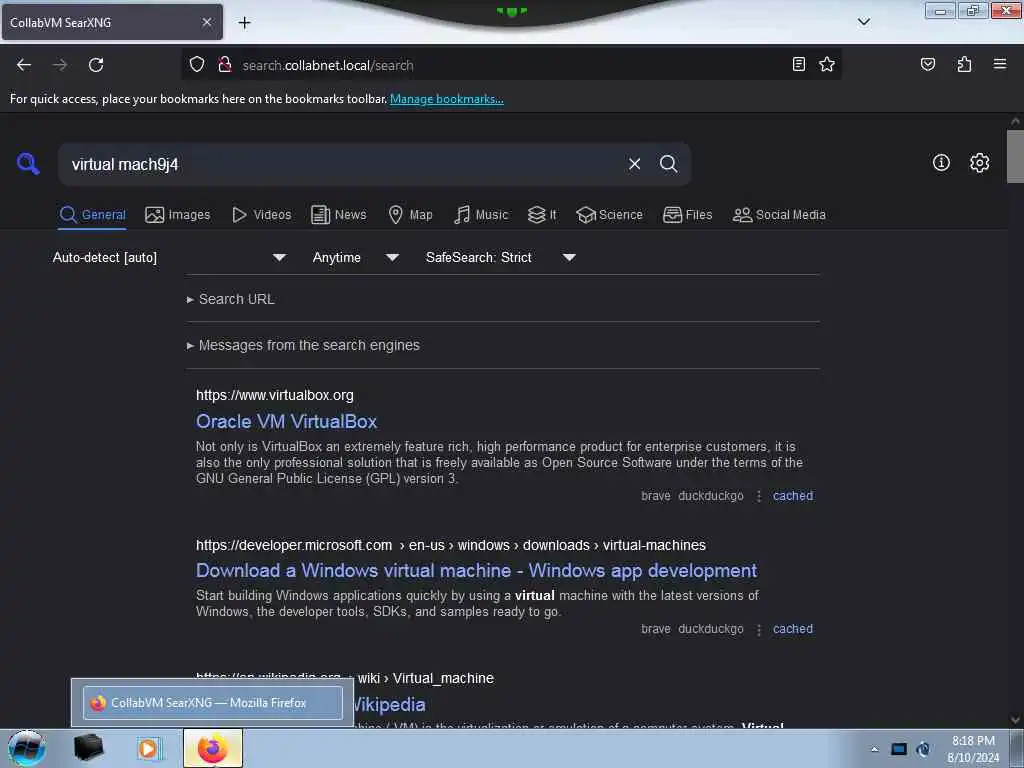Screen dimensions: 1024x768
Task: Show hidden system tray icons arrow
Action: [874, 749]
